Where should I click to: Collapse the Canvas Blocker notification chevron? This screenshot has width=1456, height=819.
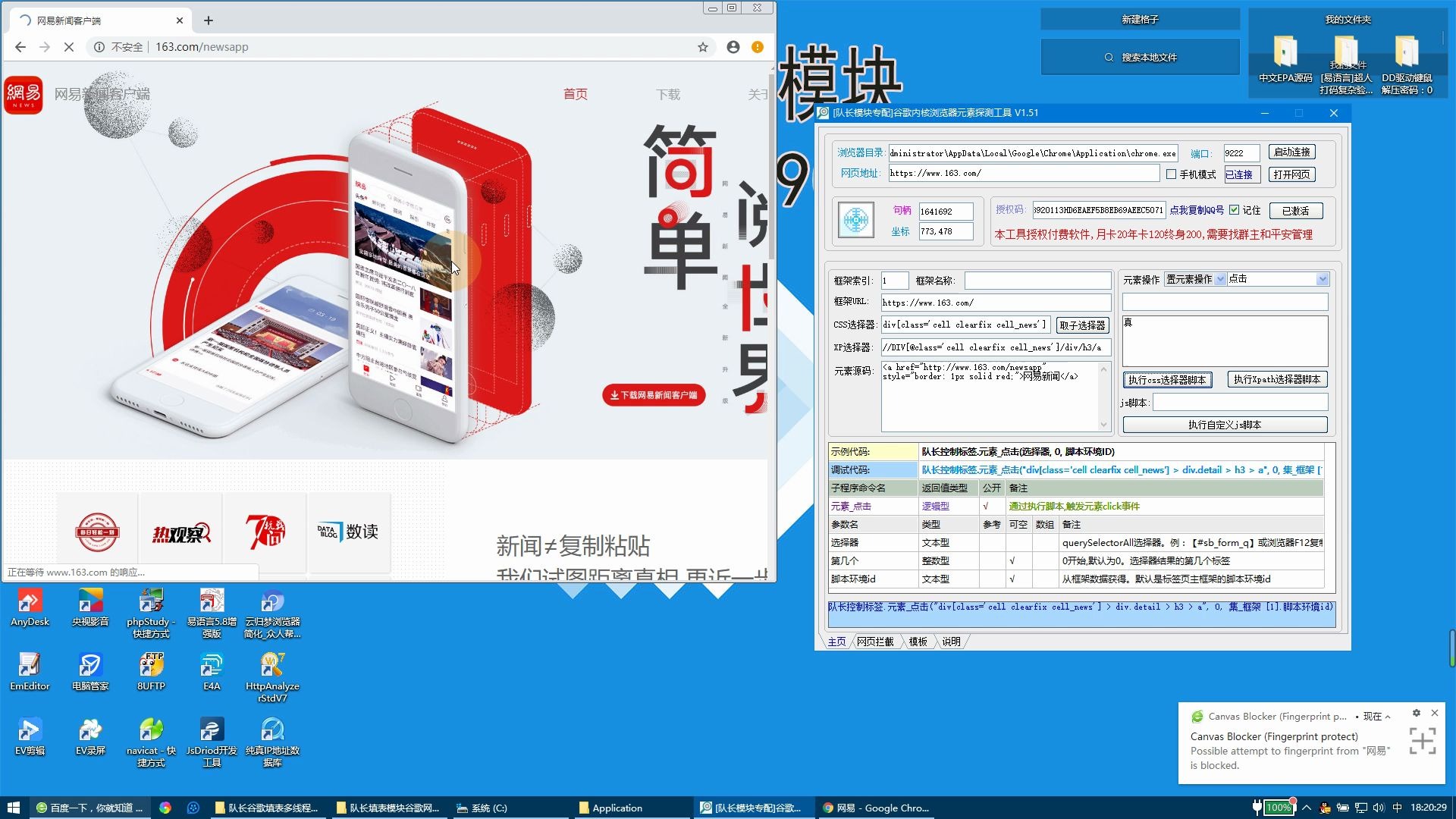tap(1388, 717)
